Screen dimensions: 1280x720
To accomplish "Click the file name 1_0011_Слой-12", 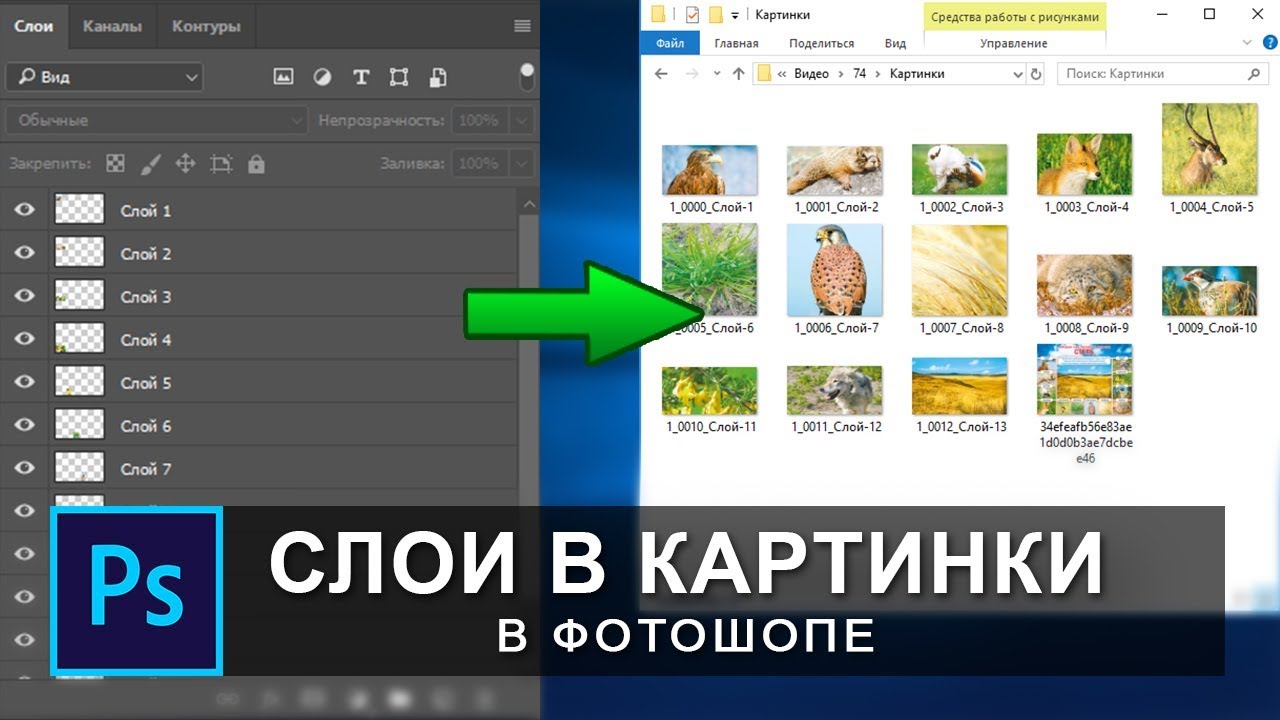I will 836,426.
